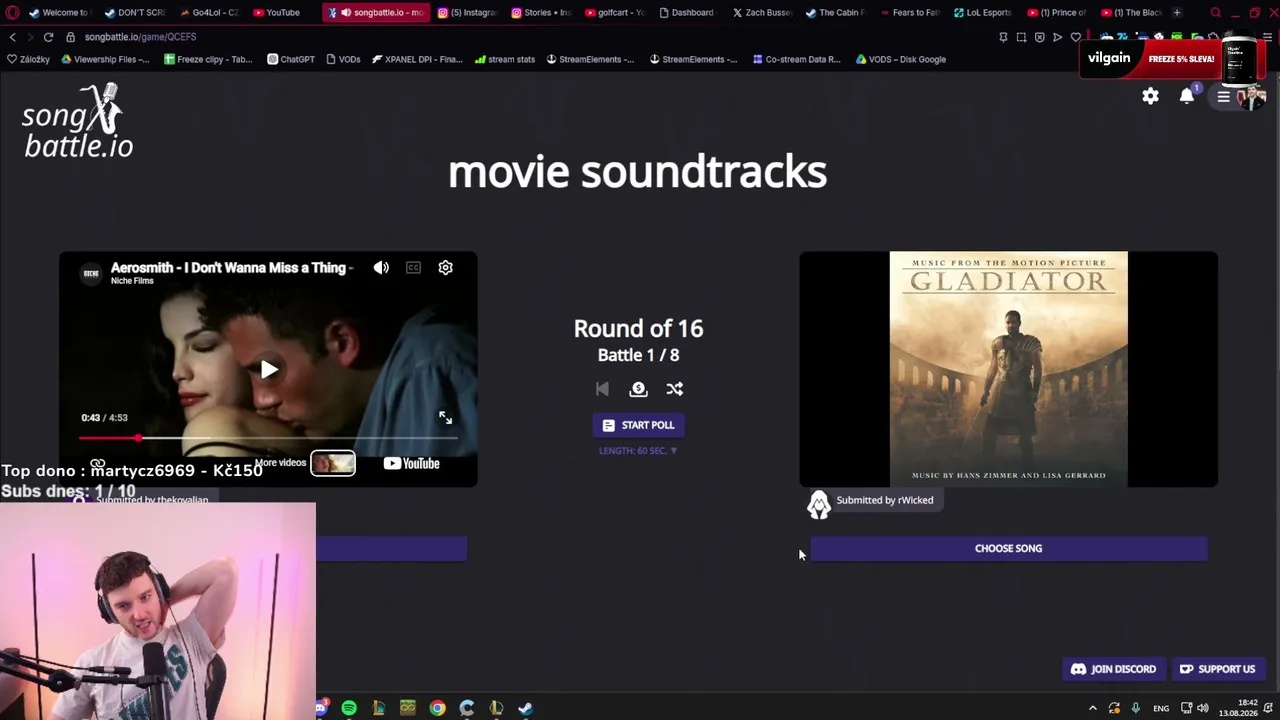Mute the YouTube player volume

point(381,268)
